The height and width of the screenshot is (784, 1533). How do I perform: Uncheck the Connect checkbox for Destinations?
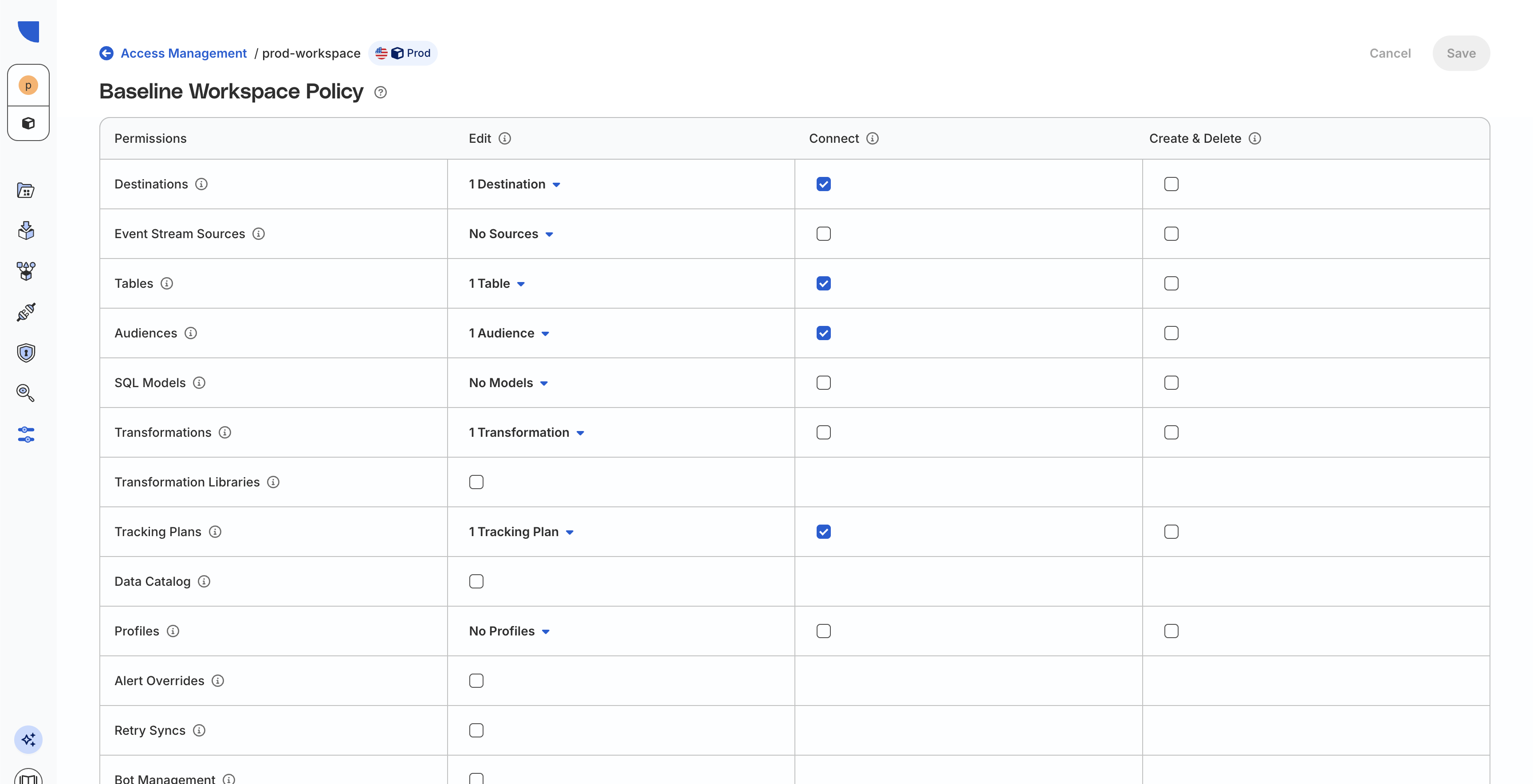[x=824, y=184]
